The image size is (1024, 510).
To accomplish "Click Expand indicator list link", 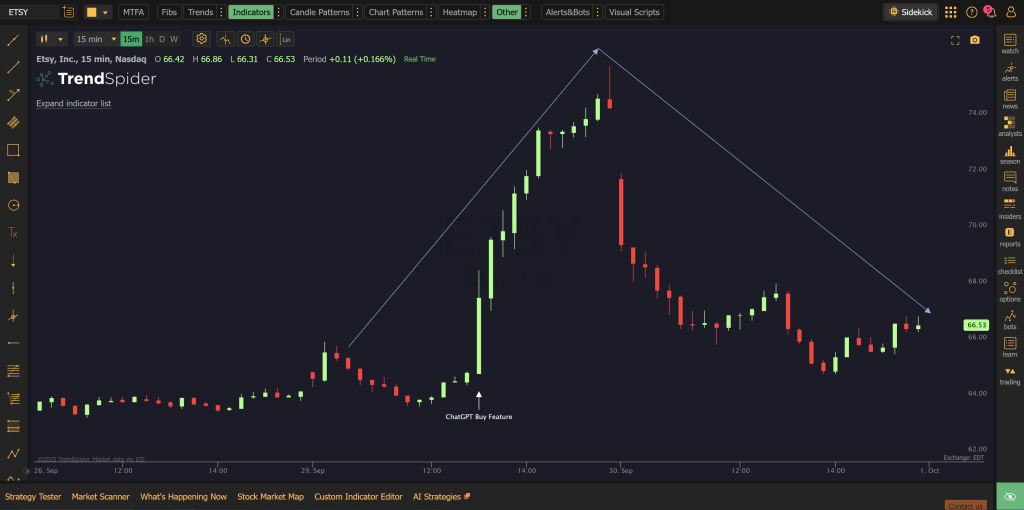I will click(x=74, y=103).
